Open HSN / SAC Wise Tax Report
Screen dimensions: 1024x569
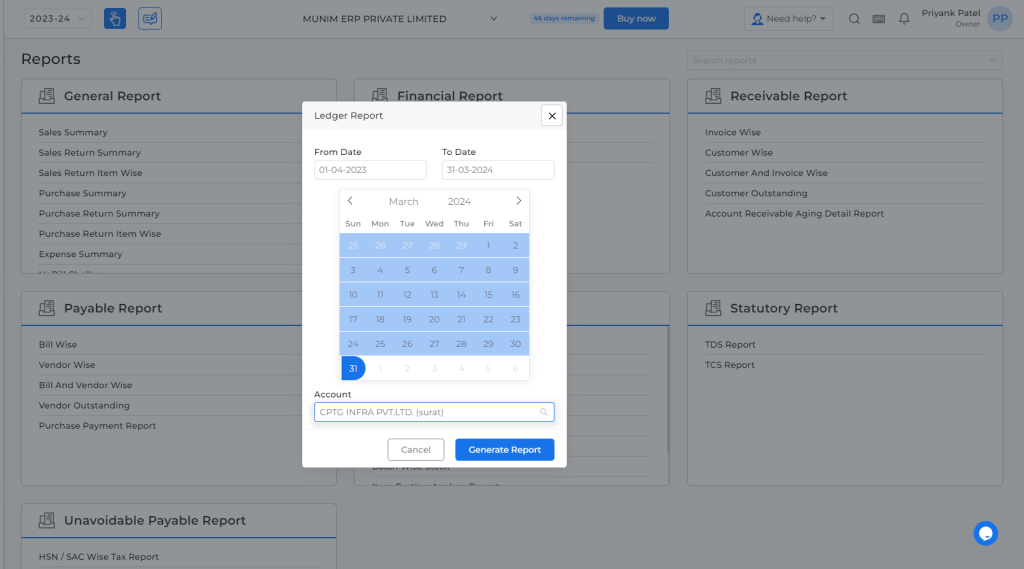(x=99, y=557)
